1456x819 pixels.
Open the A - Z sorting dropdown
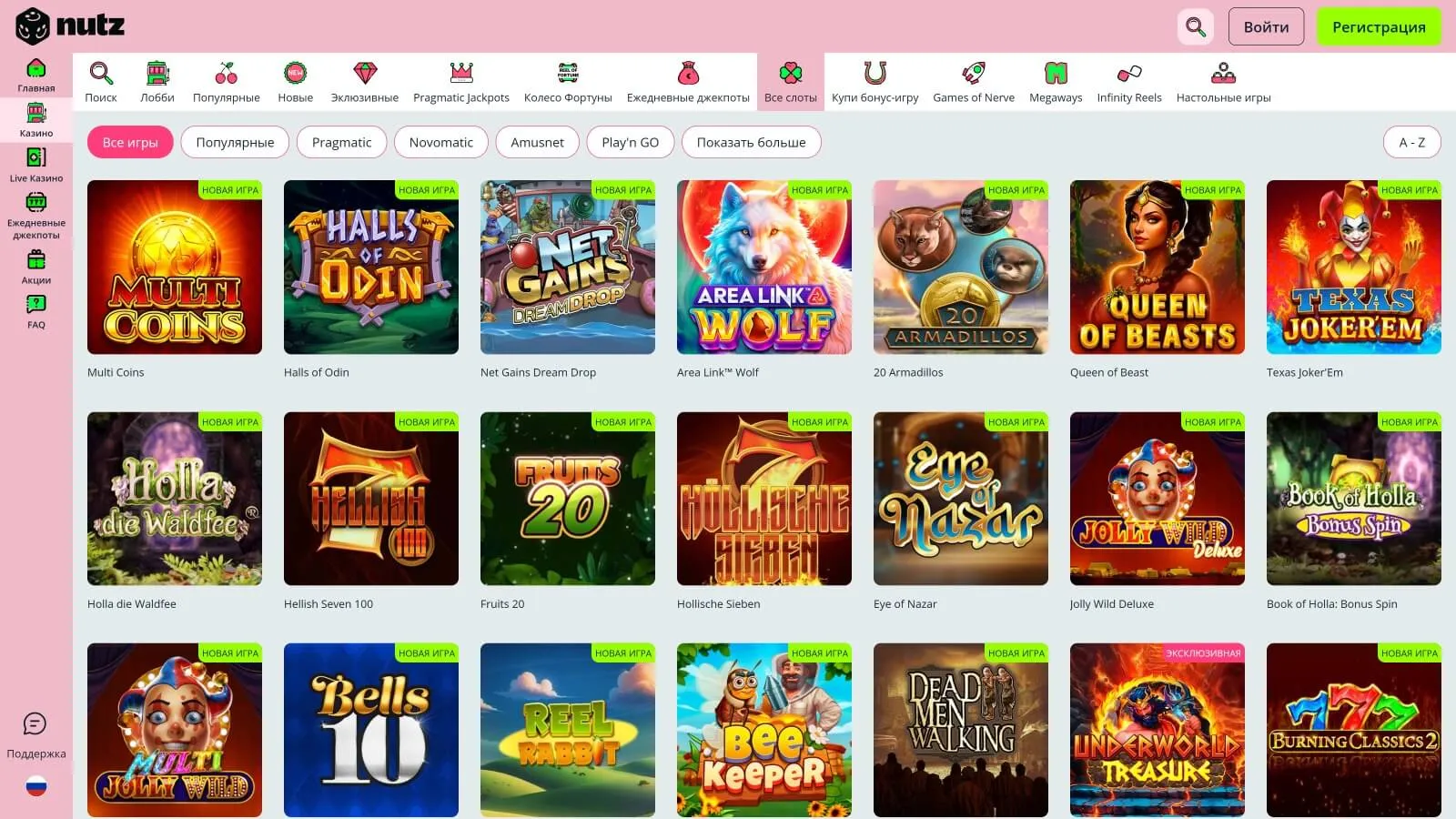click(1412, 142)
